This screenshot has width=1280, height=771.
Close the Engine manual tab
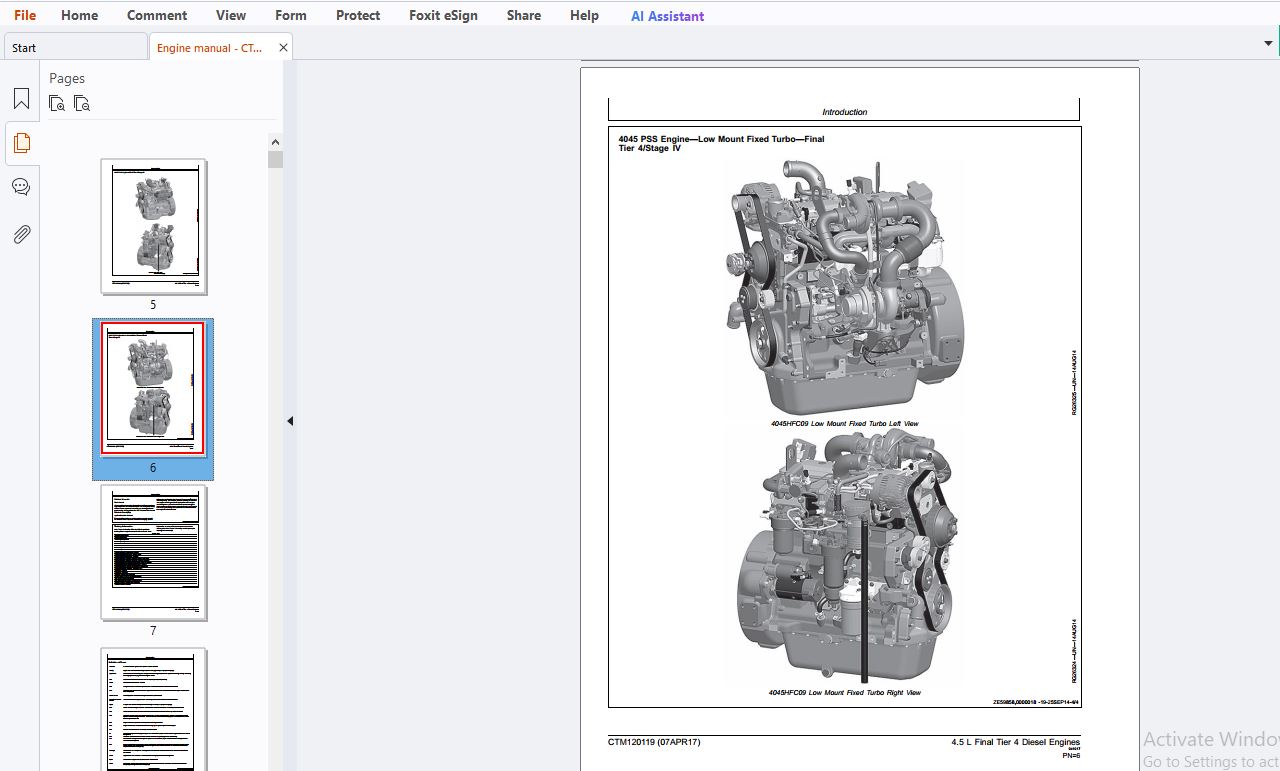[x=283, y=47]
